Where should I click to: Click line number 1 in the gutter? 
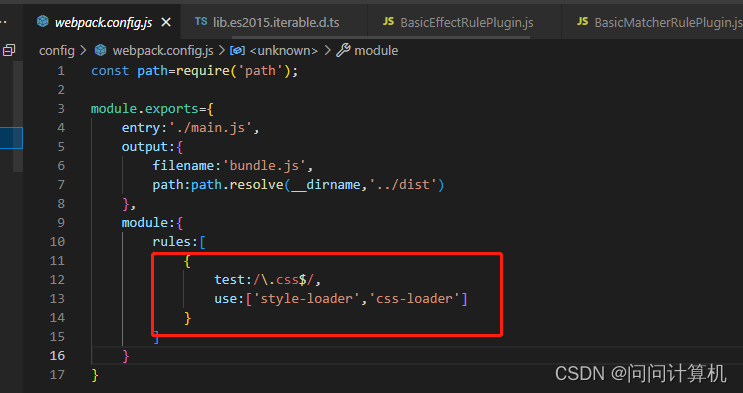[61, 71]
